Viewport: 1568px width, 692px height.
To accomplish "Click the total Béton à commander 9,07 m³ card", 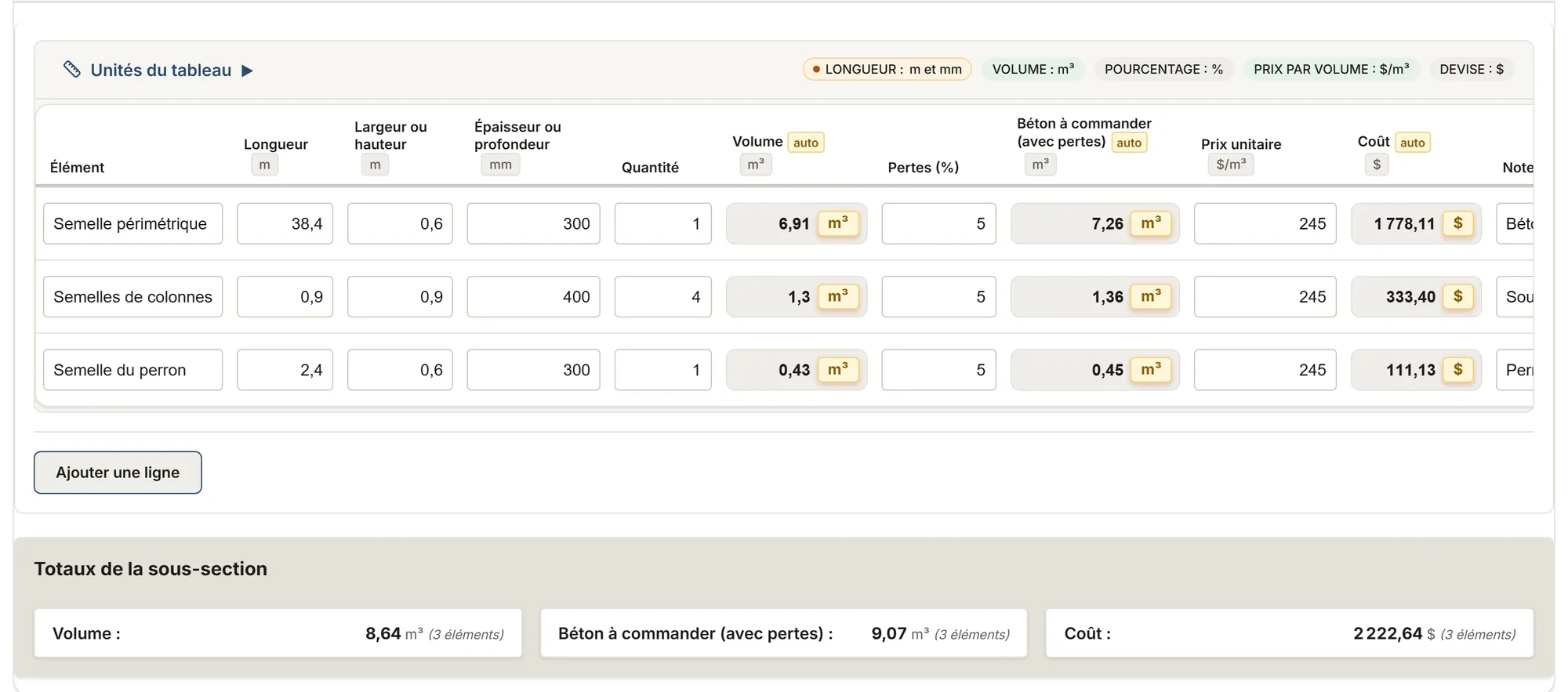I will pos(784,633).
